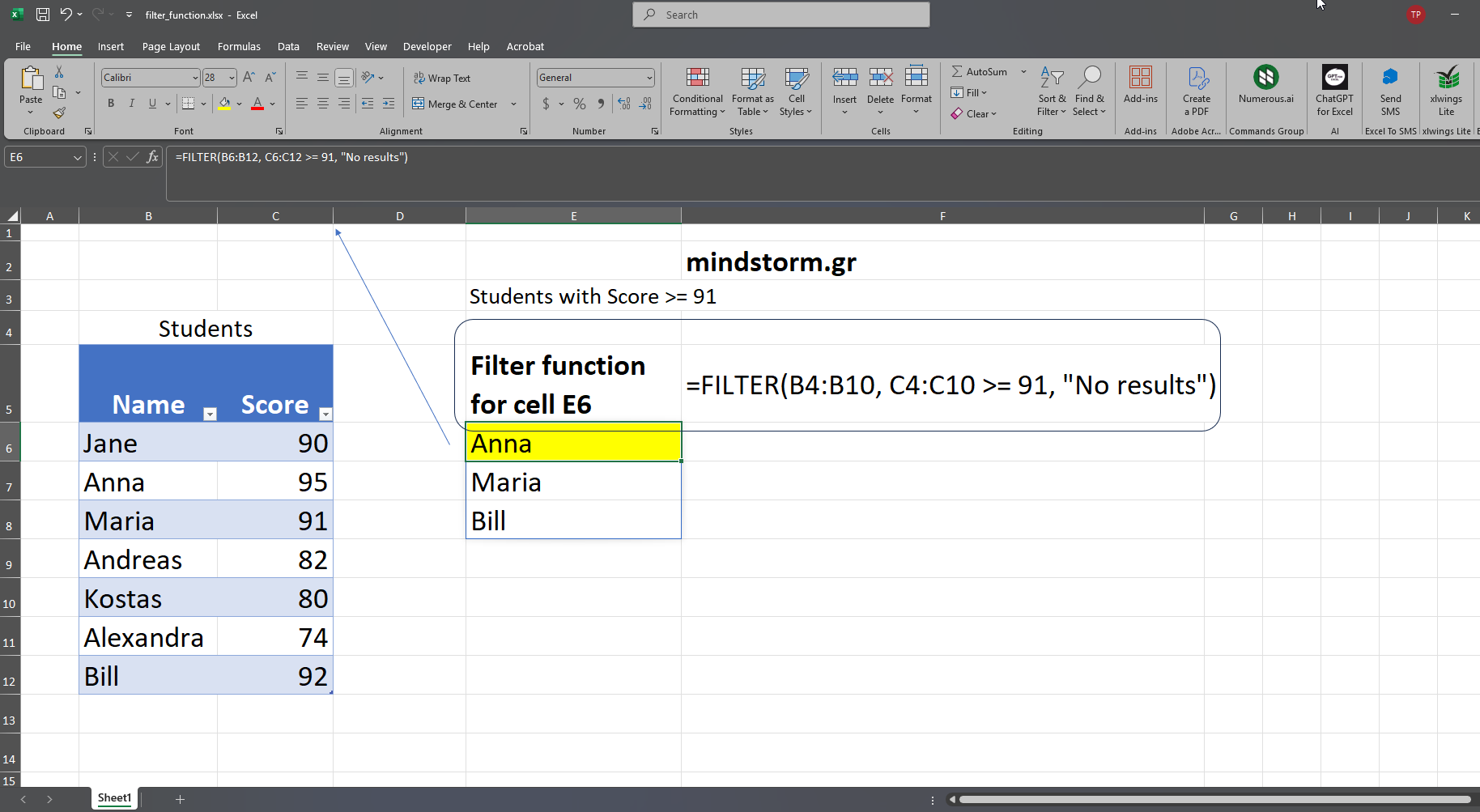Toggle Bold formatting
This screenshot has width=1480, height=812.
point(111,104)
